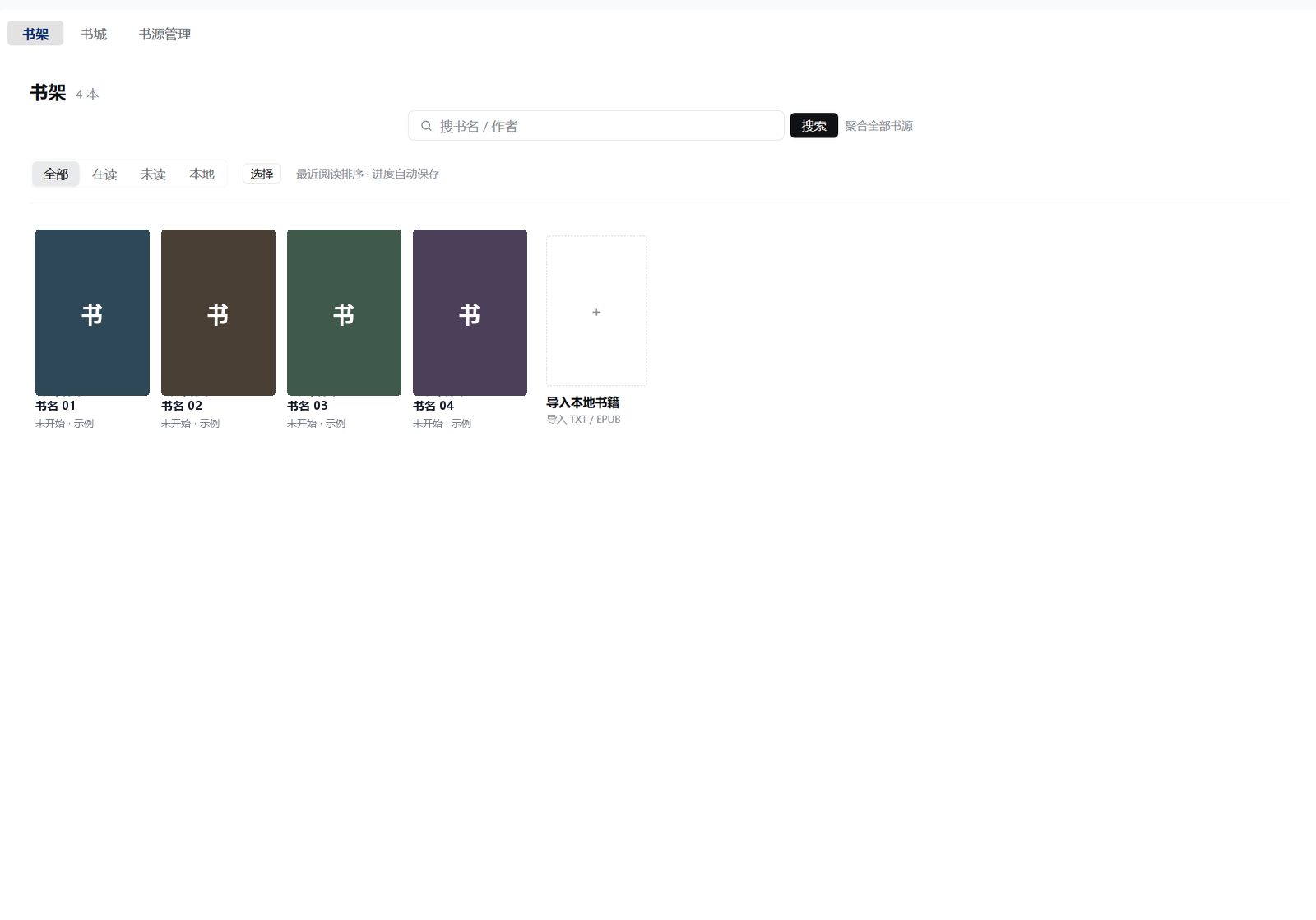Click the black 搜索 button
This screenshot has height=920, width=1316.
point(813,125)
